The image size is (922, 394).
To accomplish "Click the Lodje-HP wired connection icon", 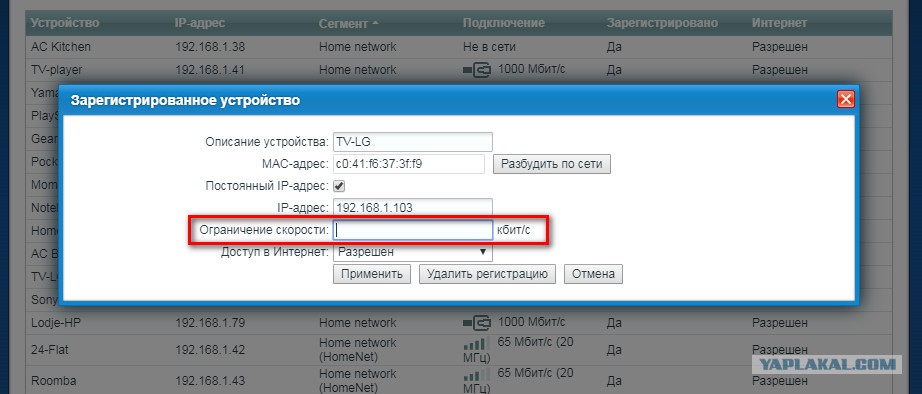I will tap(477, 323).
